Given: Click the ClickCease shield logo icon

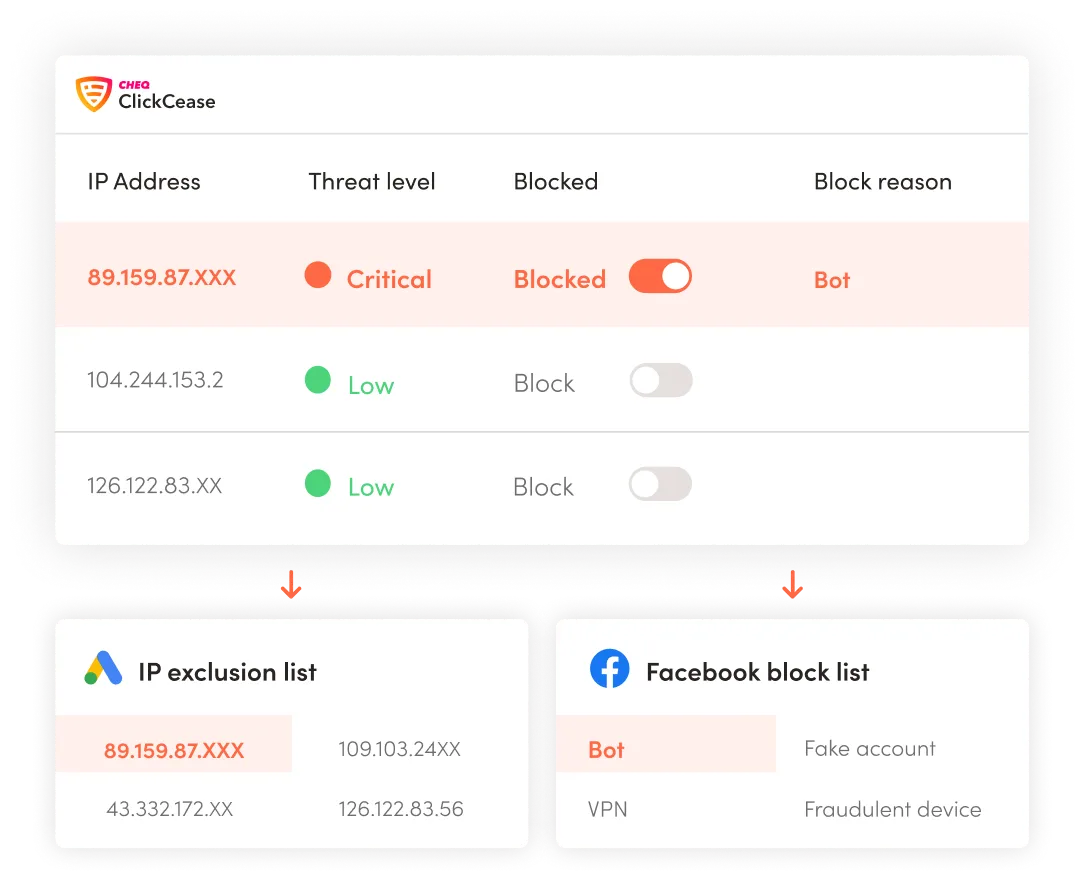Looking at the screenshot, I should (93, 93).
